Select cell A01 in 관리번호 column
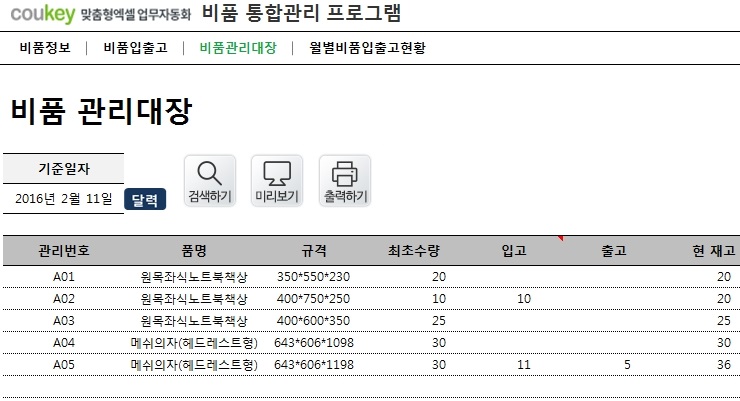 click(x=64, y=277)
